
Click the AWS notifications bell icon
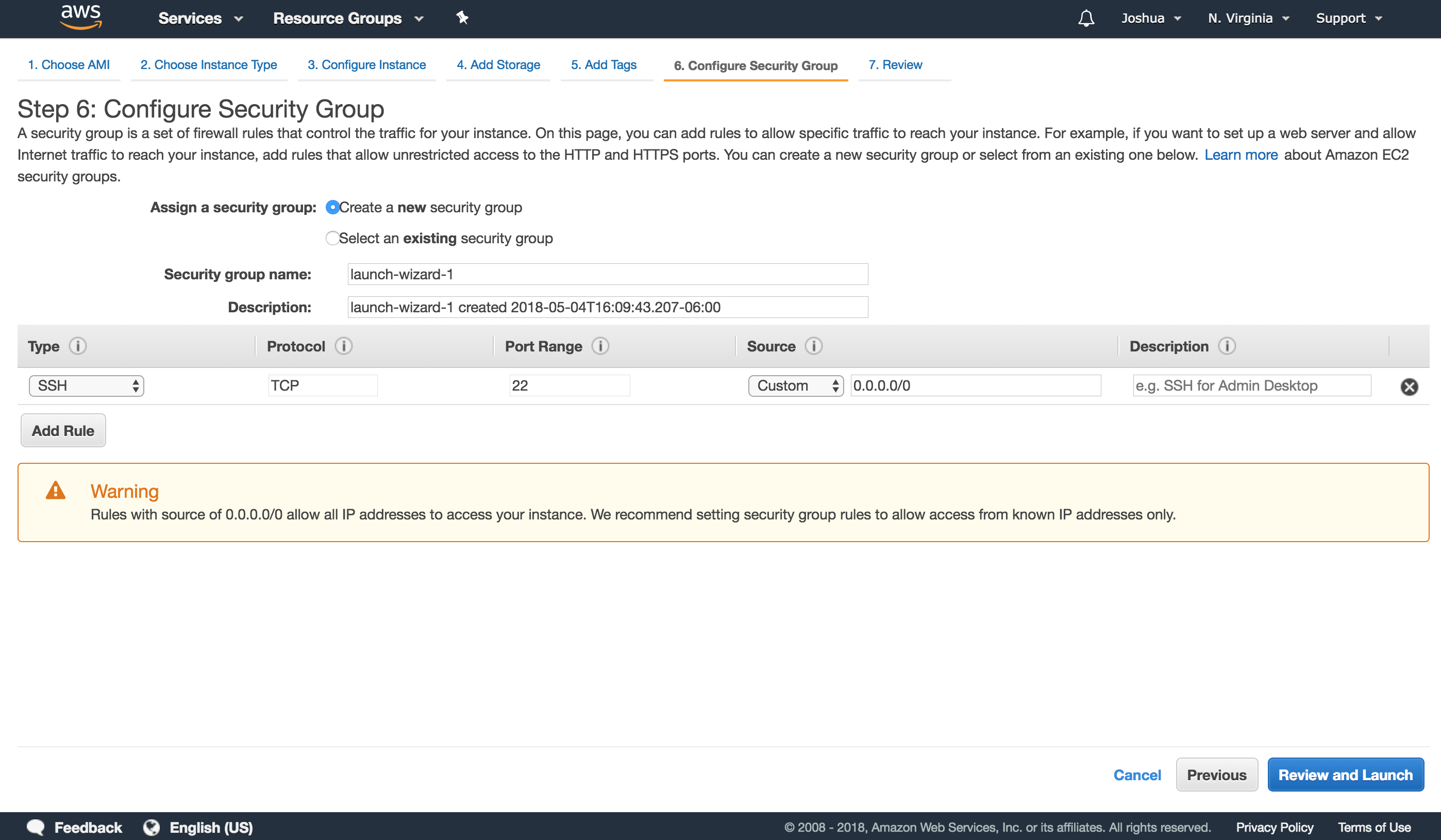1085,18
